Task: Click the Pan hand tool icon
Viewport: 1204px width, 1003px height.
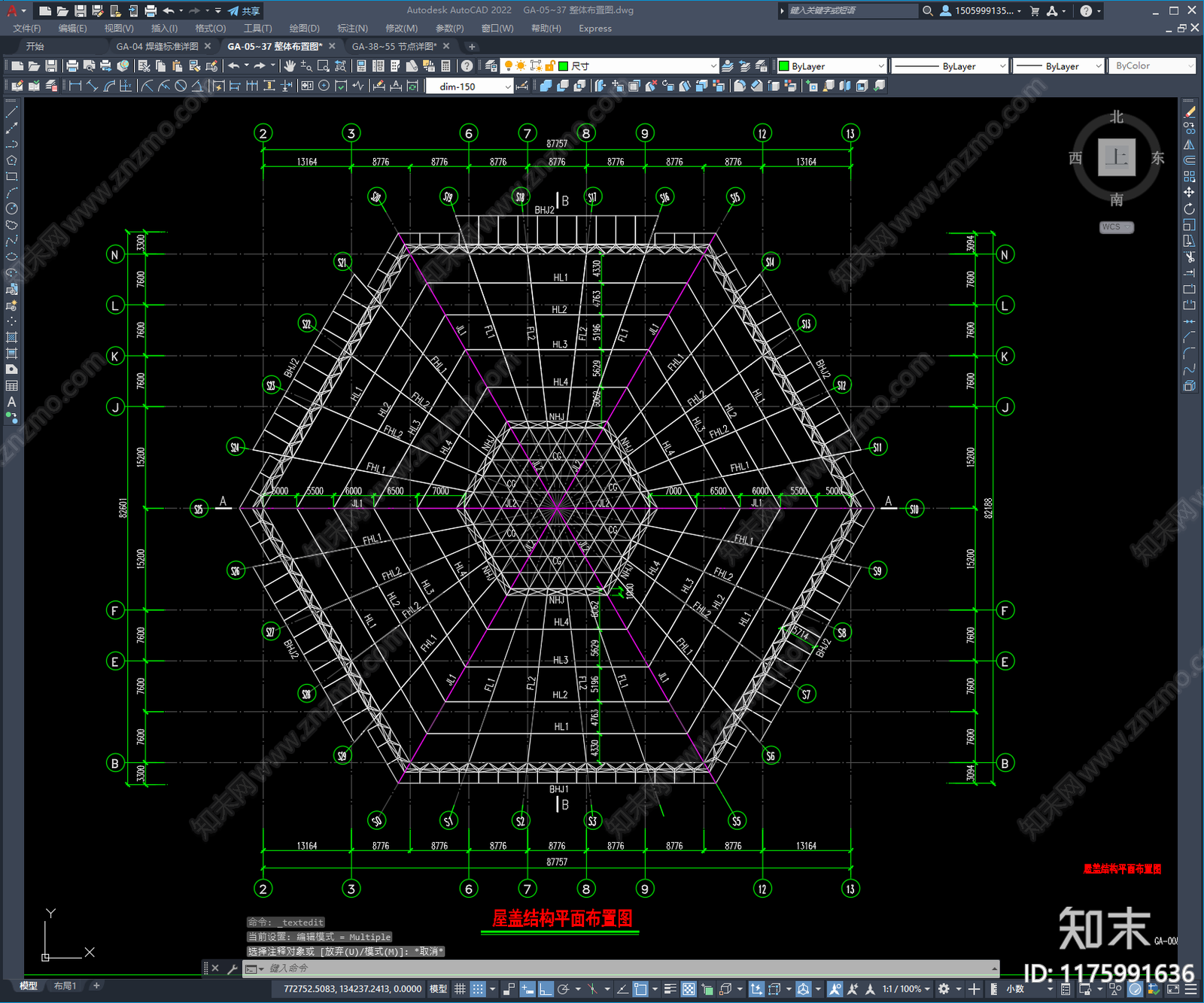Action: click(x=290, y=66)
